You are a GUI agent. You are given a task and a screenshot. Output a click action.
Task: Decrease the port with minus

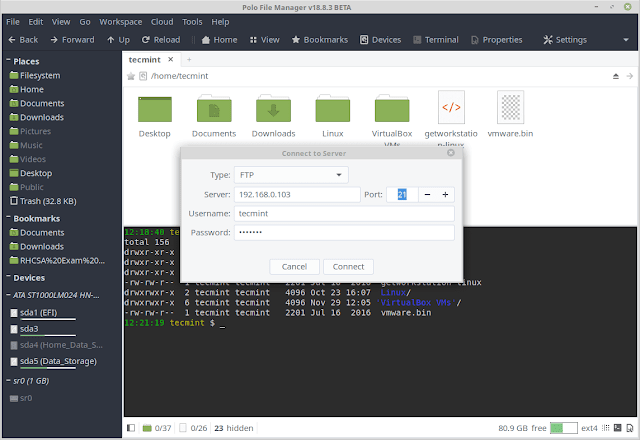click(427, 195)
